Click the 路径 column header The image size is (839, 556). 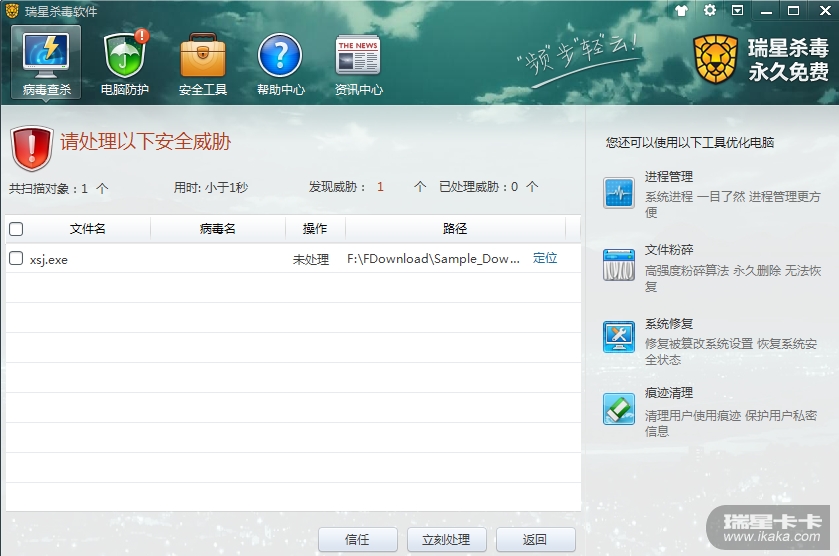click(x=455, y=229)
